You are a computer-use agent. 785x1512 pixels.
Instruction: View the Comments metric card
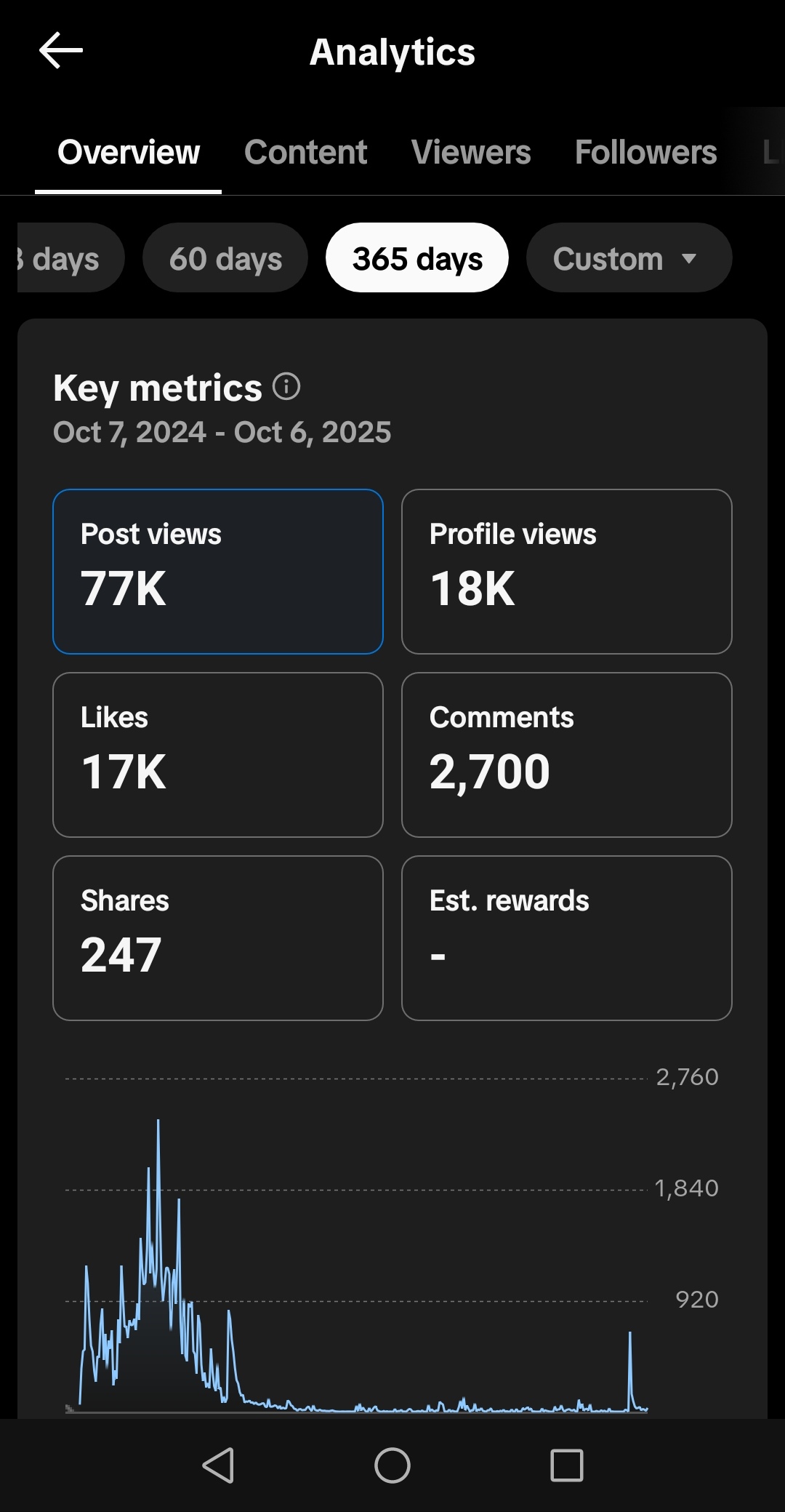[x=566, y=755]
